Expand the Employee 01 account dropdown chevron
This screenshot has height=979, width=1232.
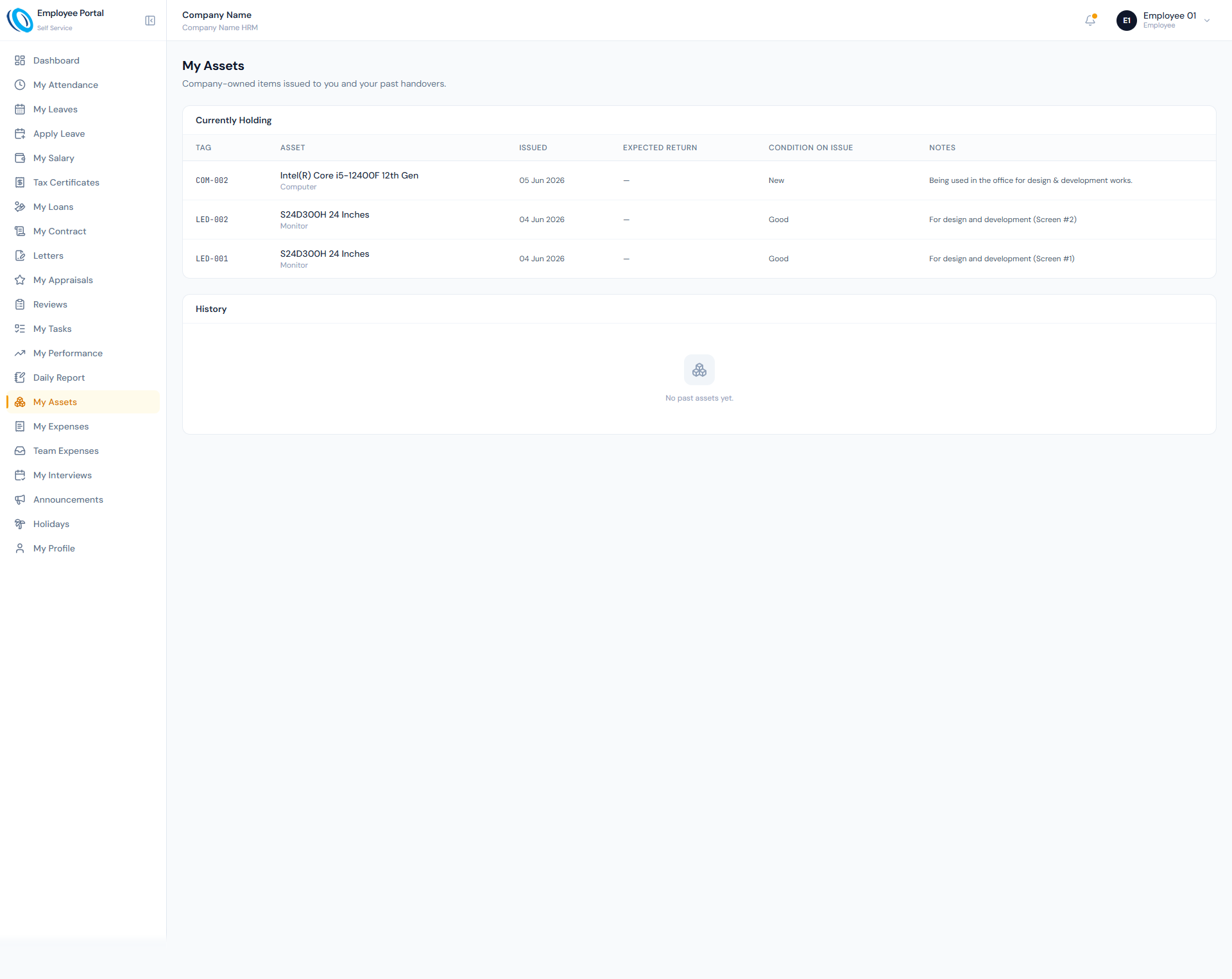pyautogui.click(x=1207, y=21)
